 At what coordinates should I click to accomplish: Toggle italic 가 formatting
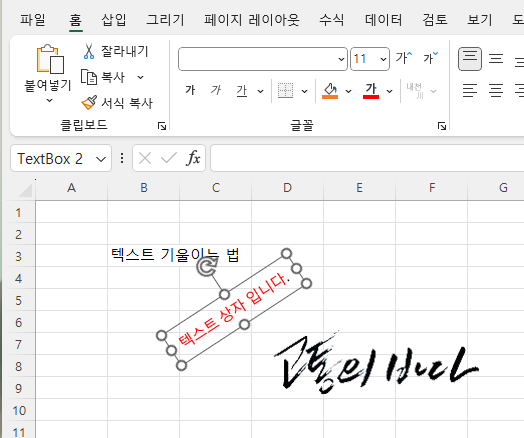[216, 90]
